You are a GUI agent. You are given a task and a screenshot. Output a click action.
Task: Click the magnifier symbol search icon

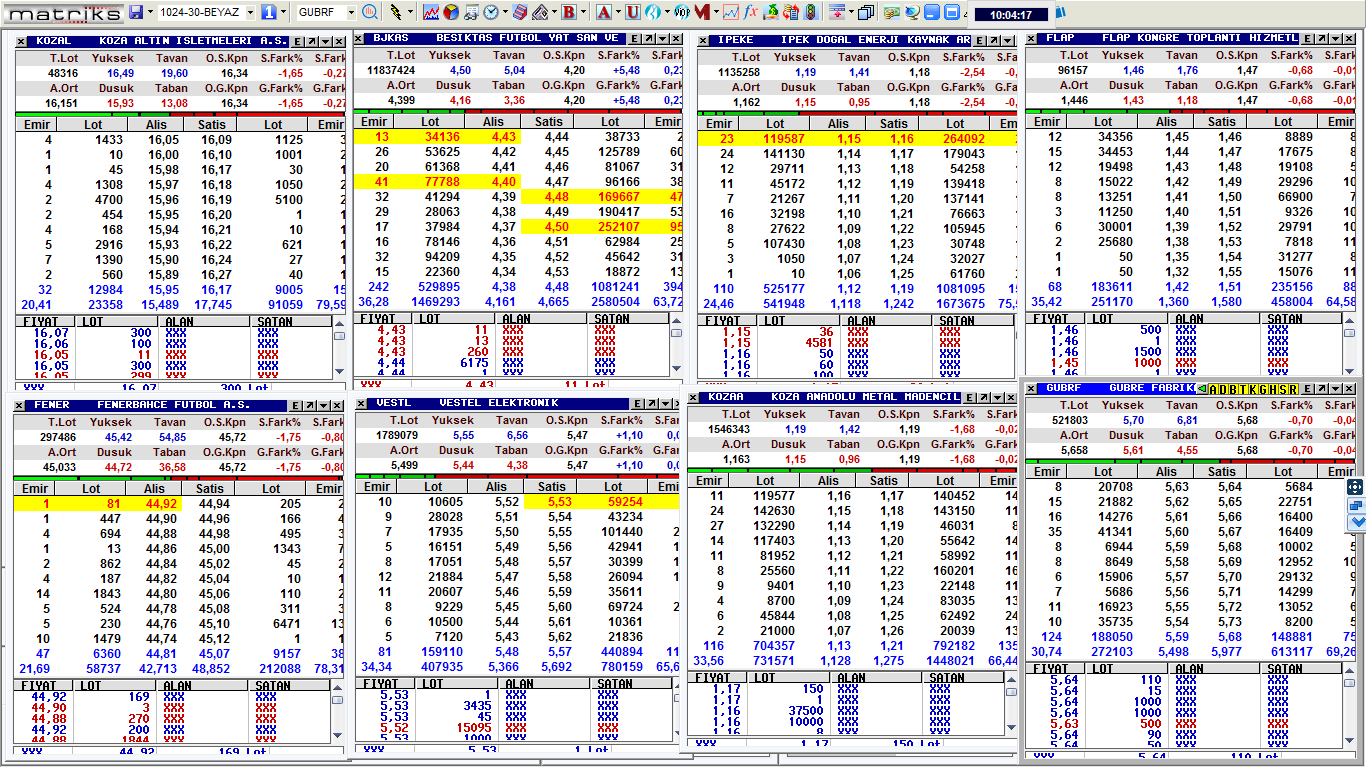click(x=370, y=13)
